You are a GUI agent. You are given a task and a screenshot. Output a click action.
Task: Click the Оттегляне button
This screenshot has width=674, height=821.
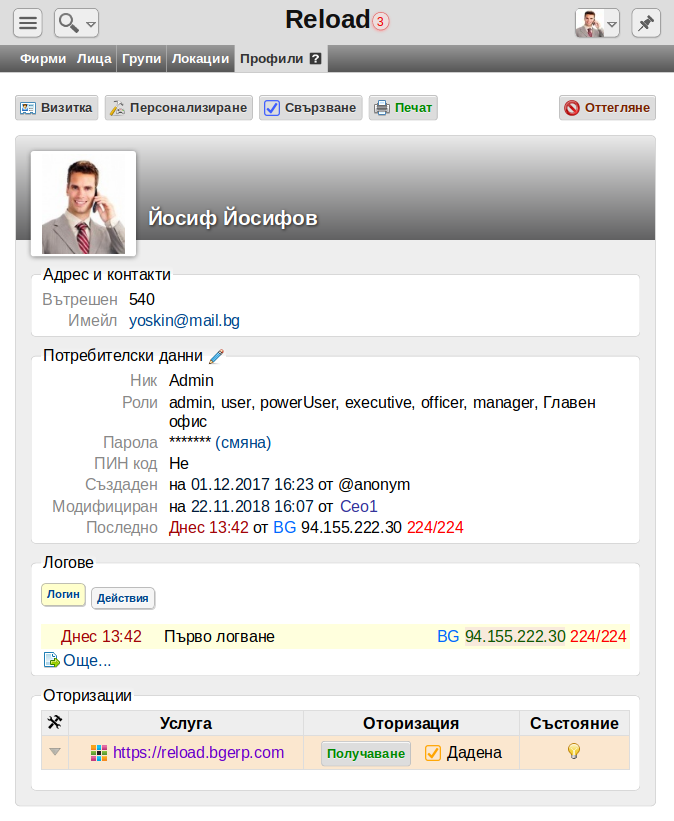point(607,108)
